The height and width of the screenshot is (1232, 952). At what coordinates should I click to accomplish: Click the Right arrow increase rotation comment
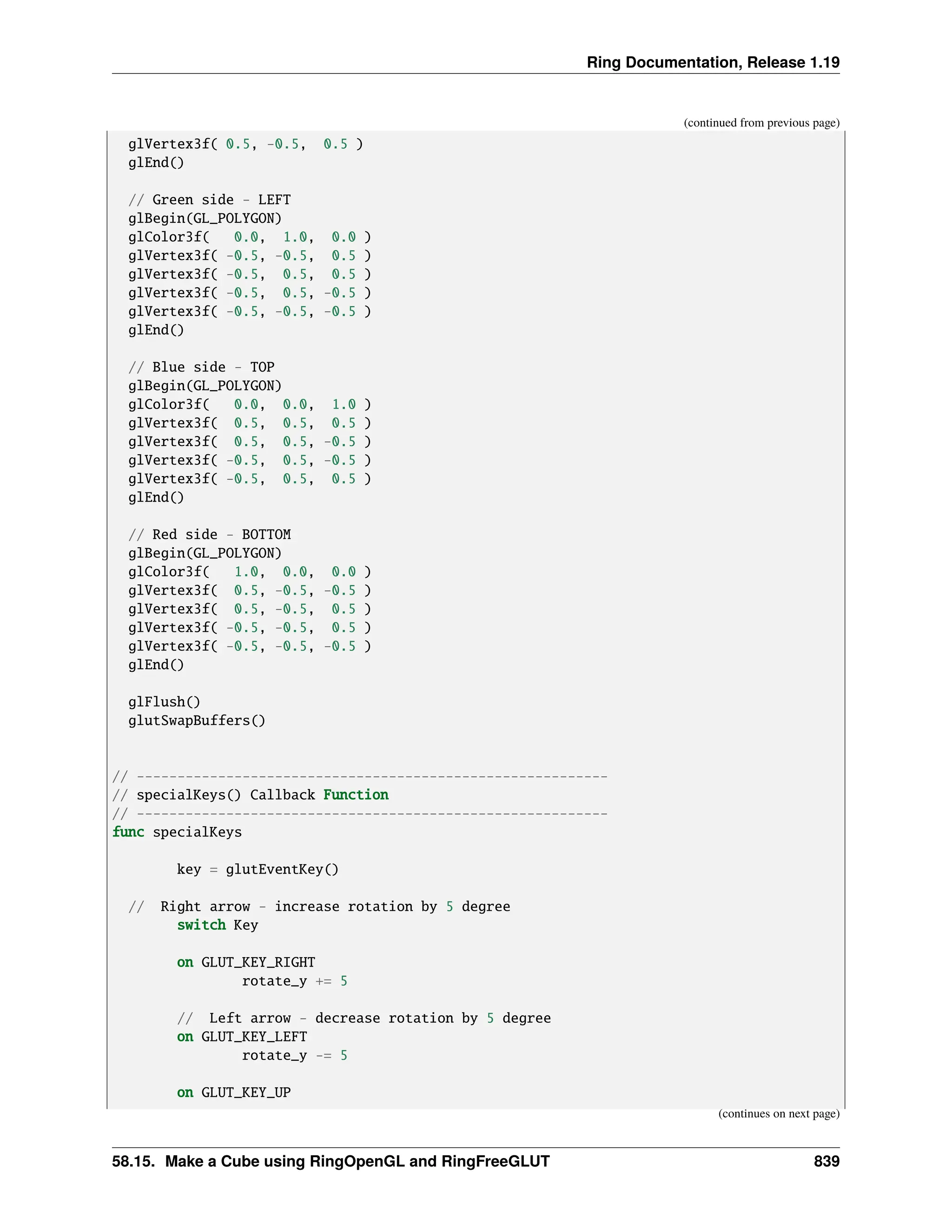coord(319,907)
